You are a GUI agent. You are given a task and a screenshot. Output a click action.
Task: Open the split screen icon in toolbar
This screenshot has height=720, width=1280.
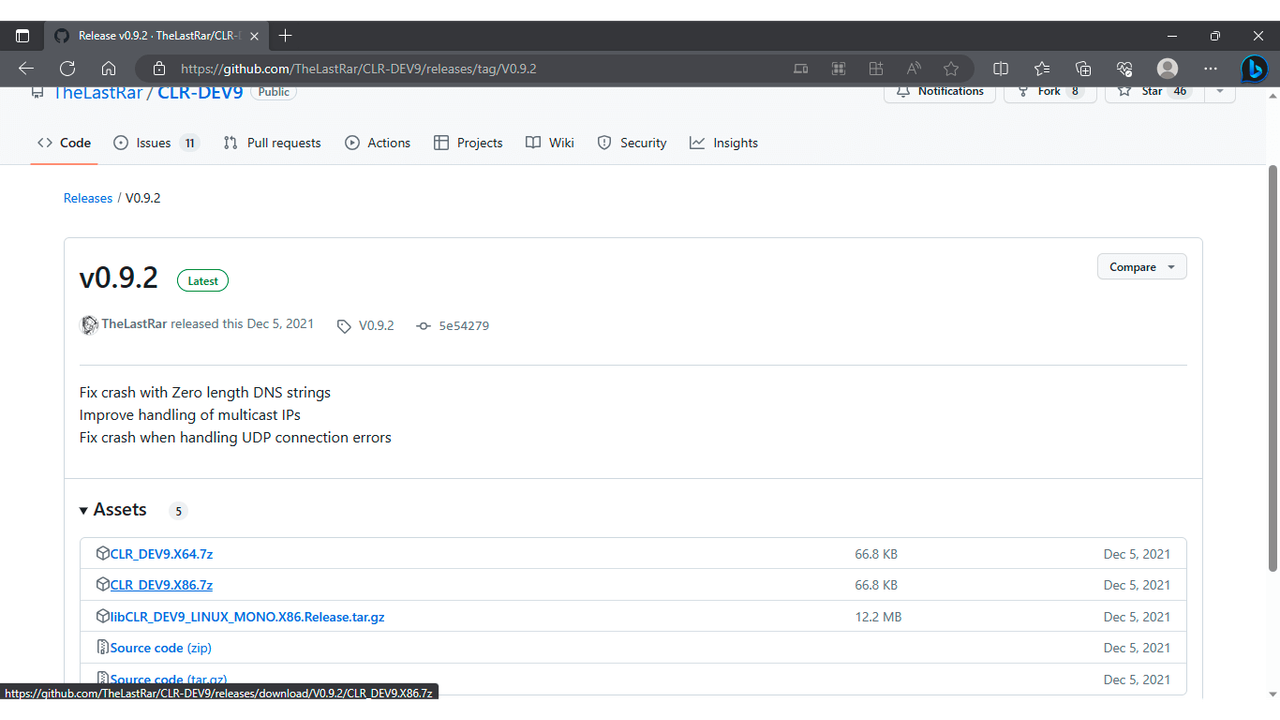(1000, 69)
